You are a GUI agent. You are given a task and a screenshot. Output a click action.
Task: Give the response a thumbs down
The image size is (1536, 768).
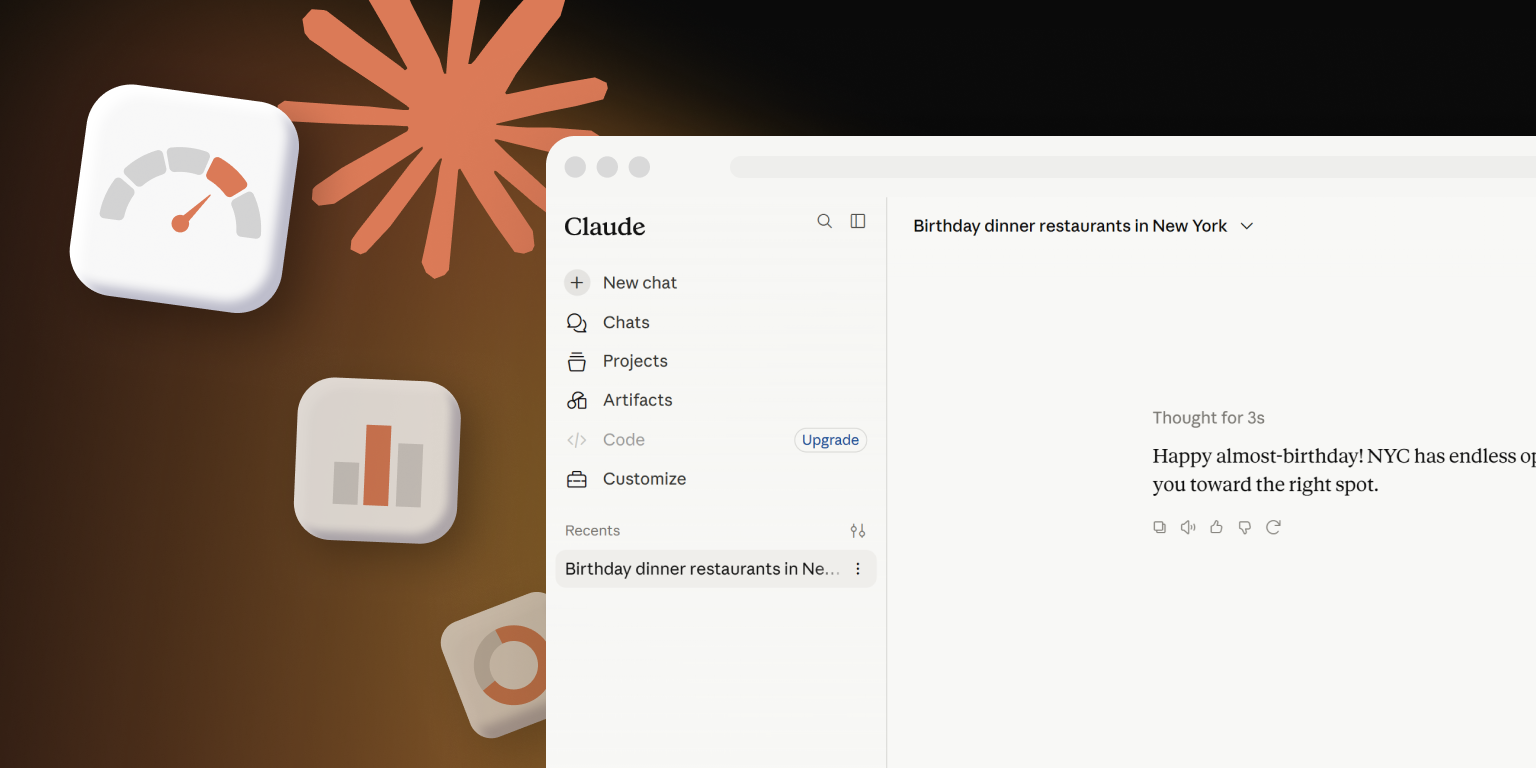1245,527
